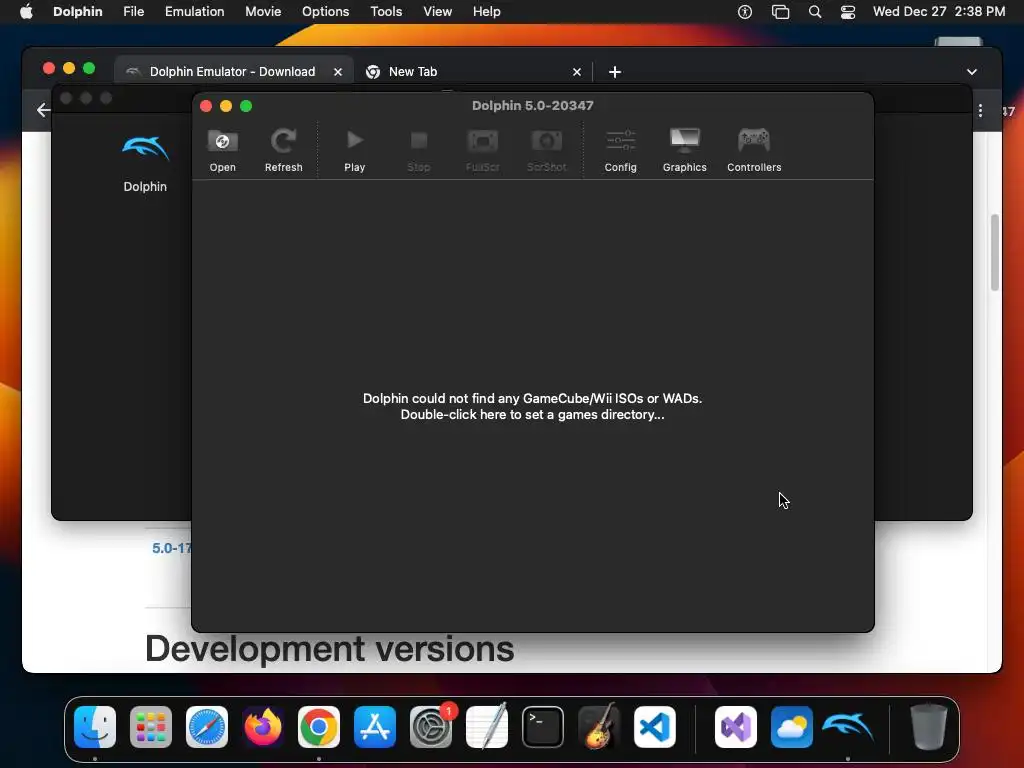The width and height of the screenshot is (1024, 768).
Task: Click the screen mirroring menu bar icon
Action: point(780,12)
